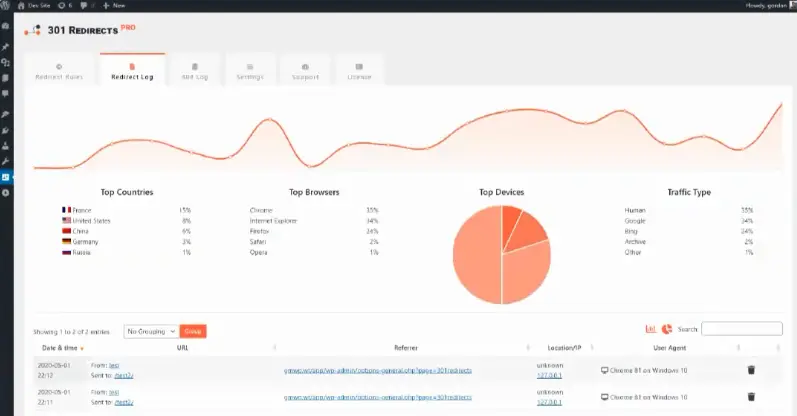Open the No Grouping dropdown

click(150, 330)
